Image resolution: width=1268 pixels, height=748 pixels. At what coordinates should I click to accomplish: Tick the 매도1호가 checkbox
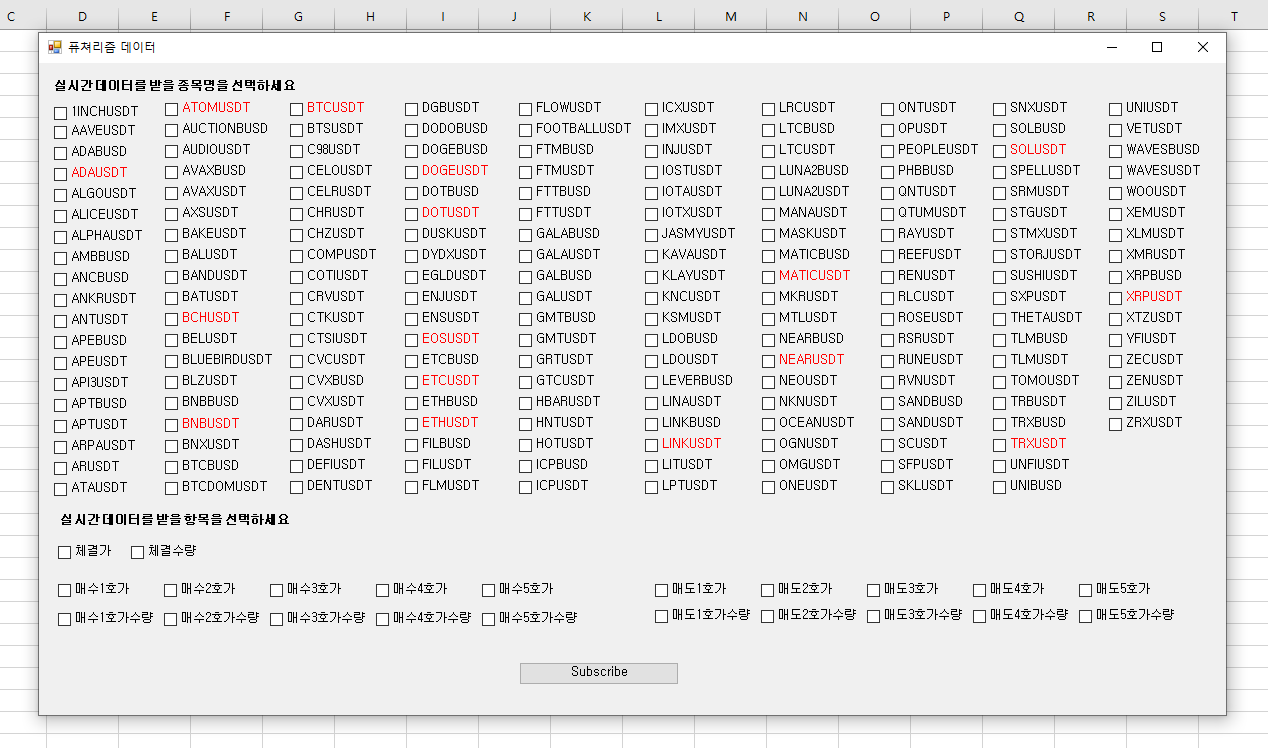[x=662, y=590]
